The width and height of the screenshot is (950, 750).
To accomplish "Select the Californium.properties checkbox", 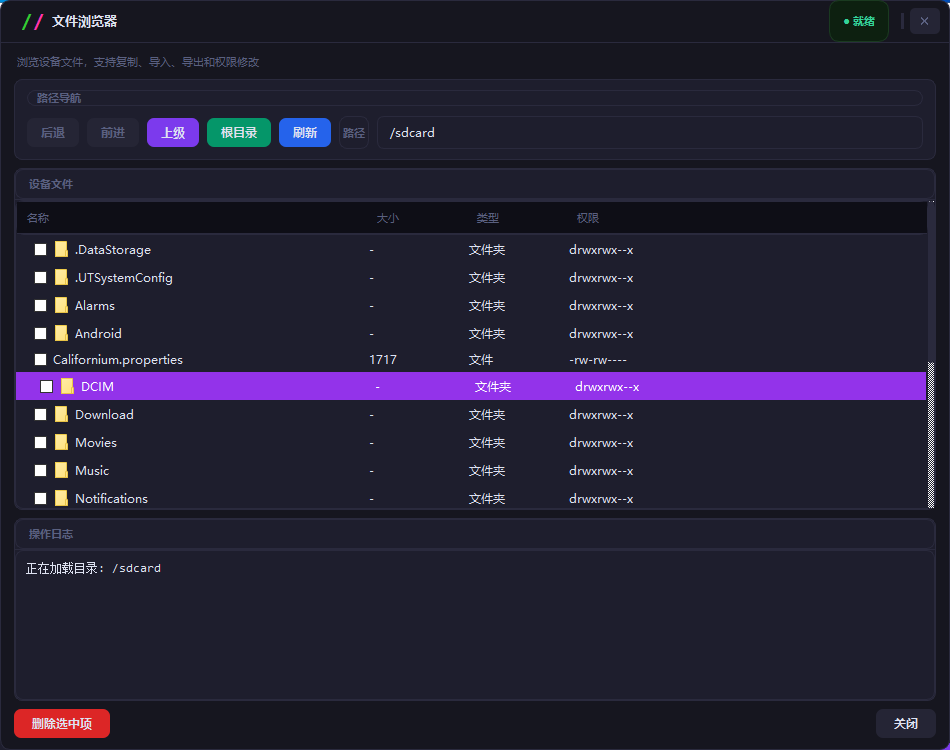I will coord(41,360).
